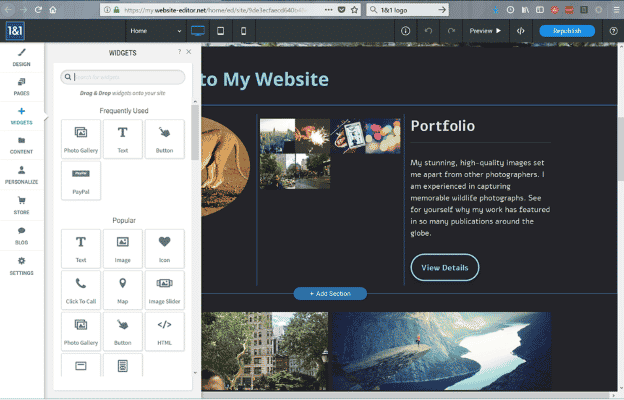The width and height of the screenshot is (624, 400).
Task: Switch to desktop view
Action: [x=198, y=31]
